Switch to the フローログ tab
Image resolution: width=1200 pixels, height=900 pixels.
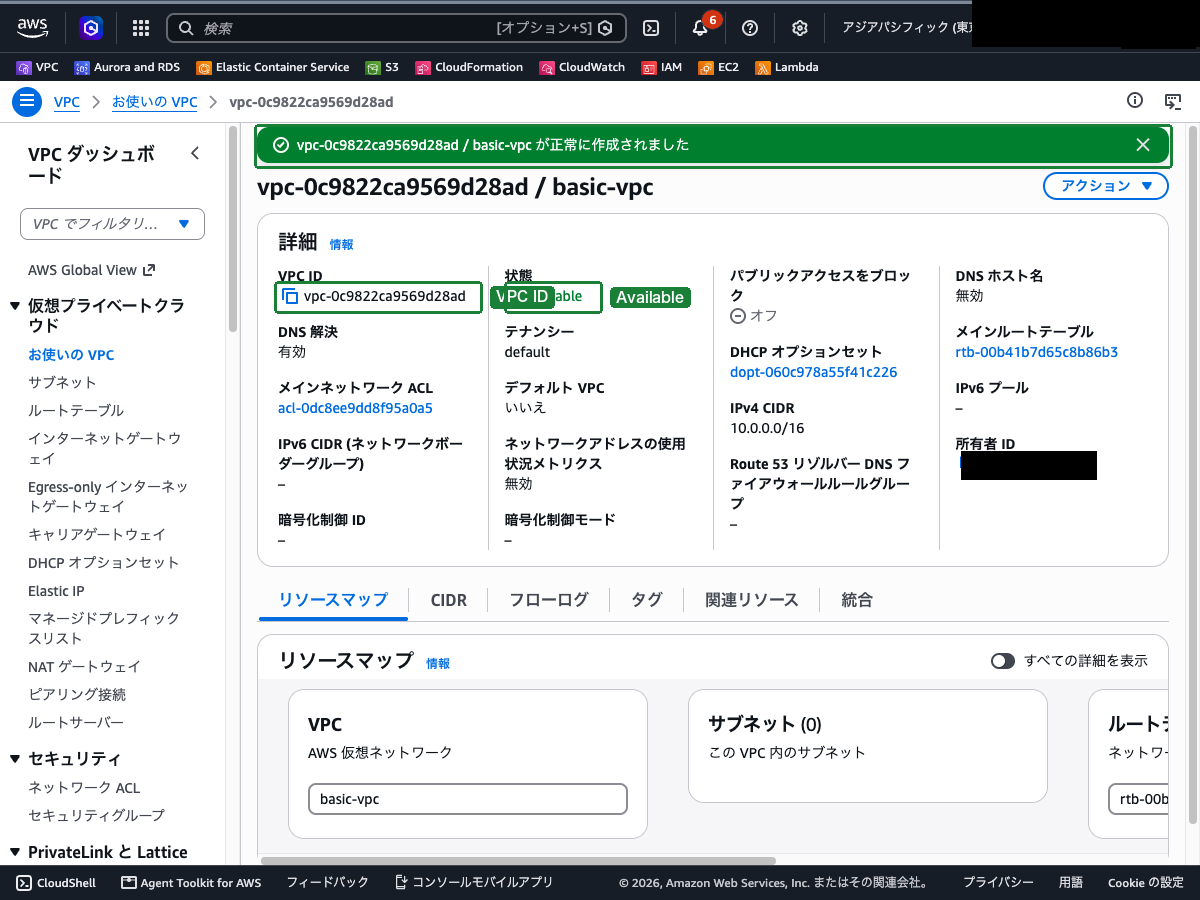point(549,600)
